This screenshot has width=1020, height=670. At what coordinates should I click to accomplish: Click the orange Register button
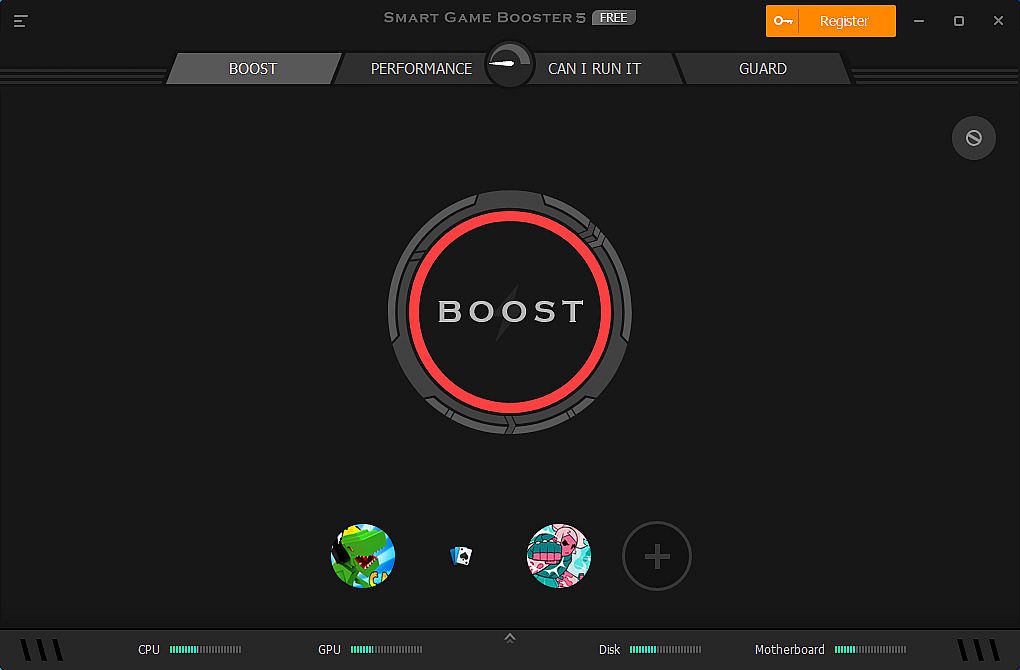[831, 21]
